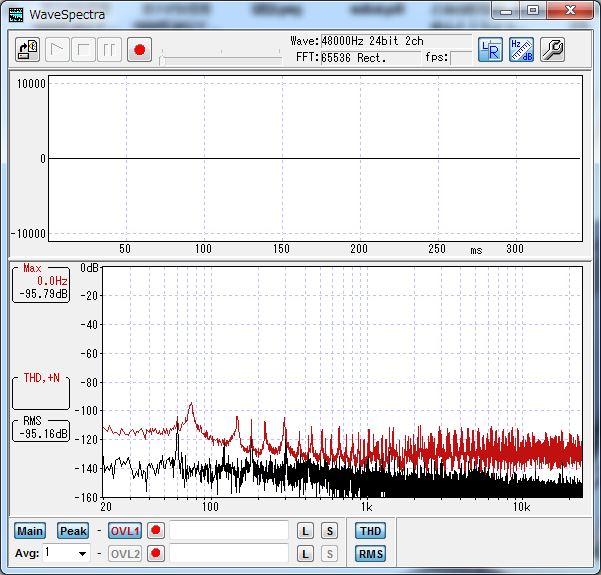
Task: Click the OVL2 red record dot
Action: (156, 554)
